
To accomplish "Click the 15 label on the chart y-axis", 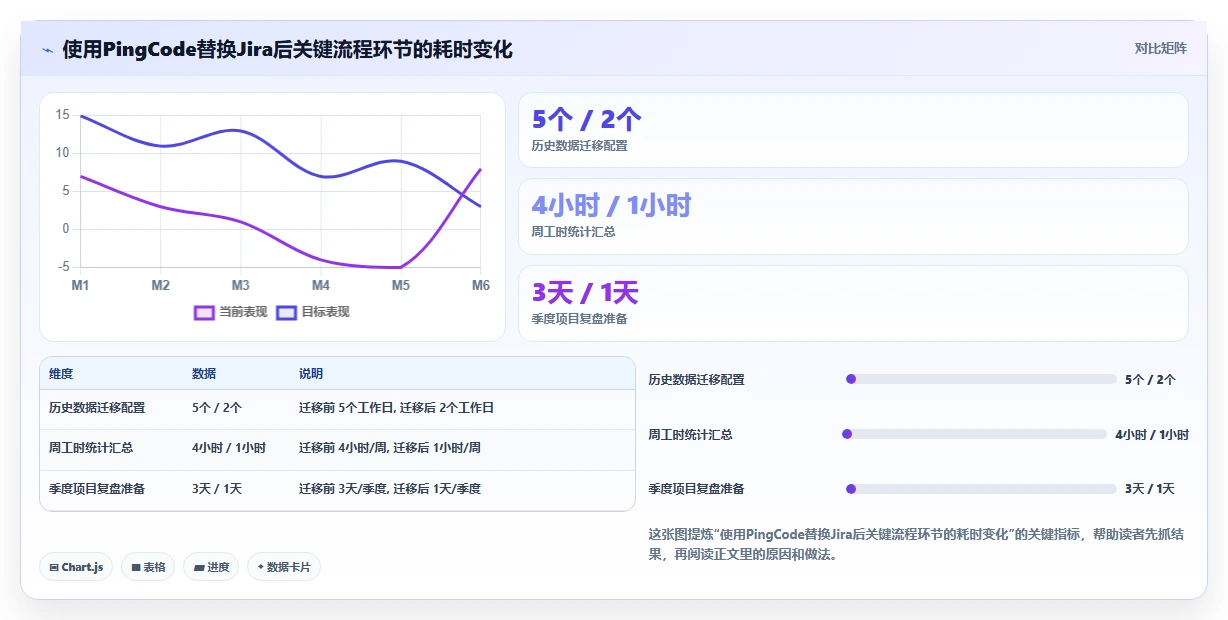I will click(62, 115).
